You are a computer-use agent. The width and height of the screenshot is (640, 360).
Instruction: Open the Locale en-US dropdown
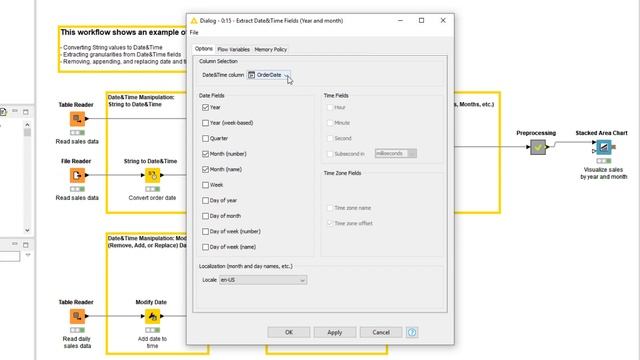coord(263,280)
